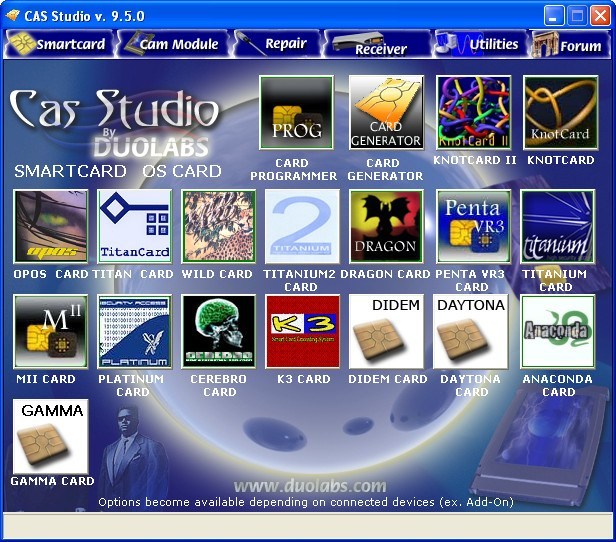Open the Receiver tab
Image resolution: width=616 pixels, height=542 pixels.
[376, 44]
